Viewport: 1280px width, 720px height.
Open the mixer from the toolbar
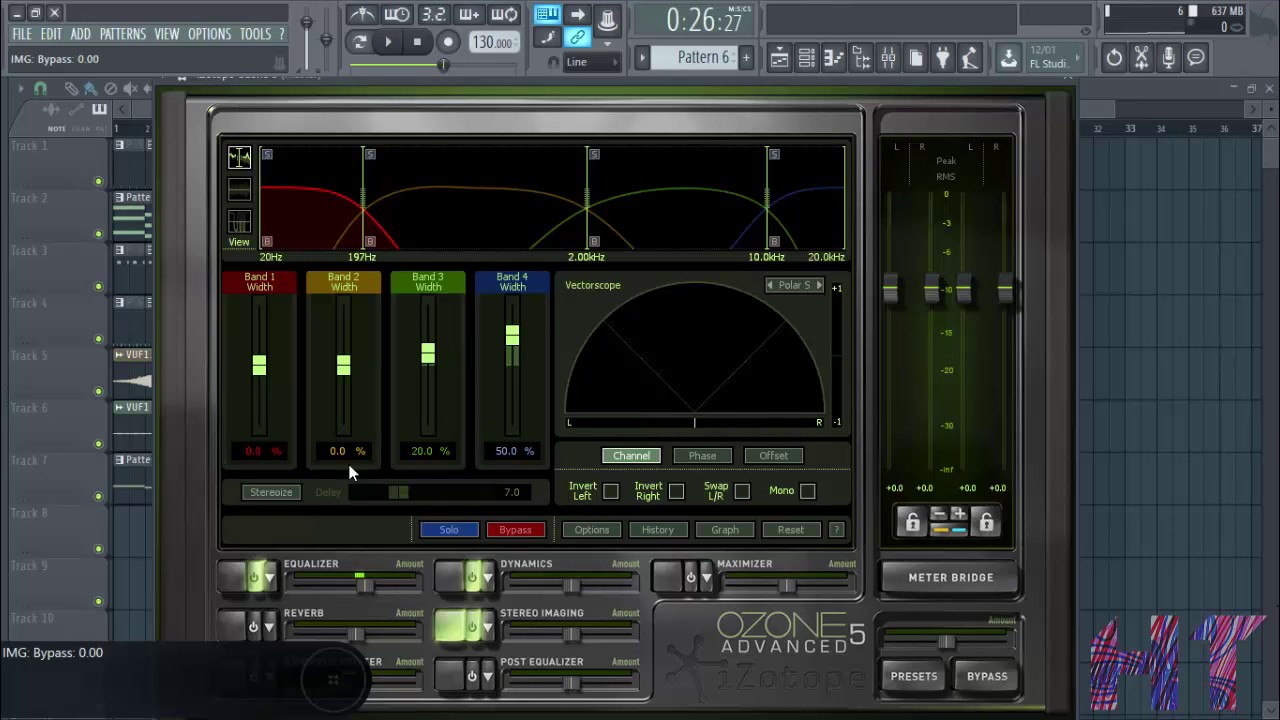(888, 58)
